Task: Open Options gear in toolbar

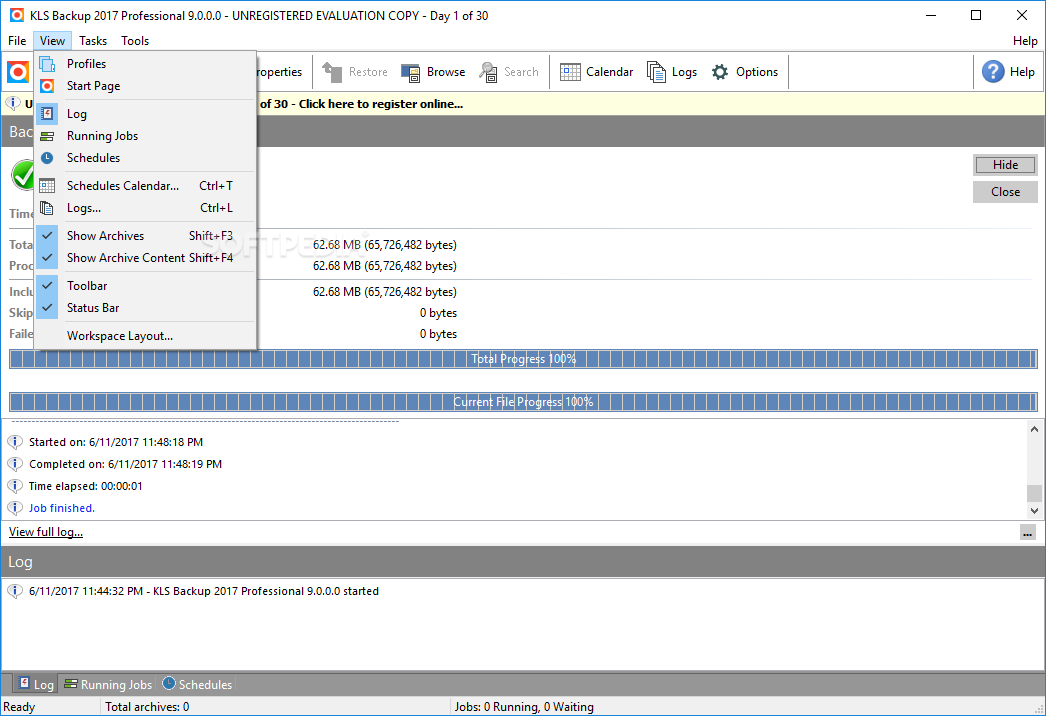Action: coord(744,71)
